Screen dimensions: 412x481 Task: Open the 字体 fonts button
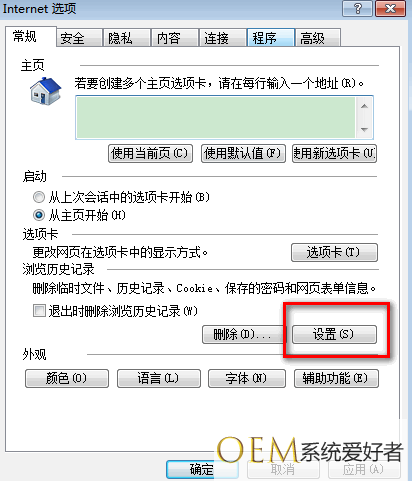tap(247, 378)
